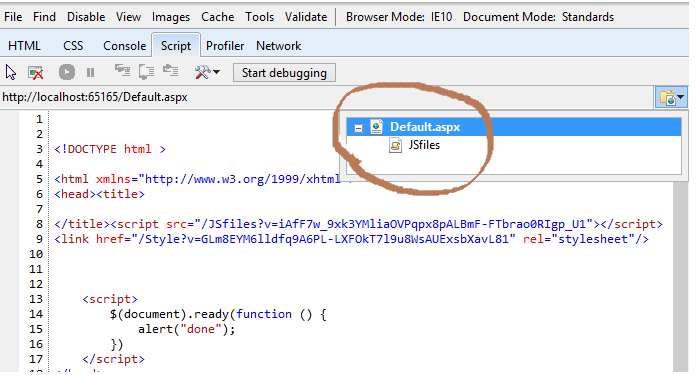Click the step into icon
Viewport: 696px width, 375px height.
click(x=123, y=71)
